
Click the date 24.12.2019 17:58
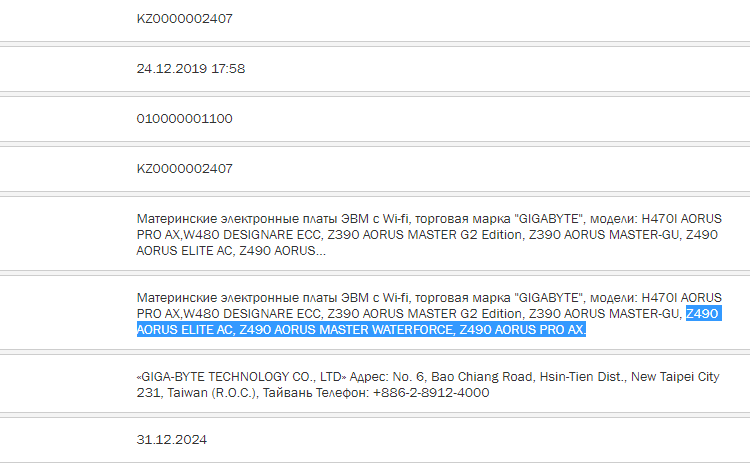(191, 69)
